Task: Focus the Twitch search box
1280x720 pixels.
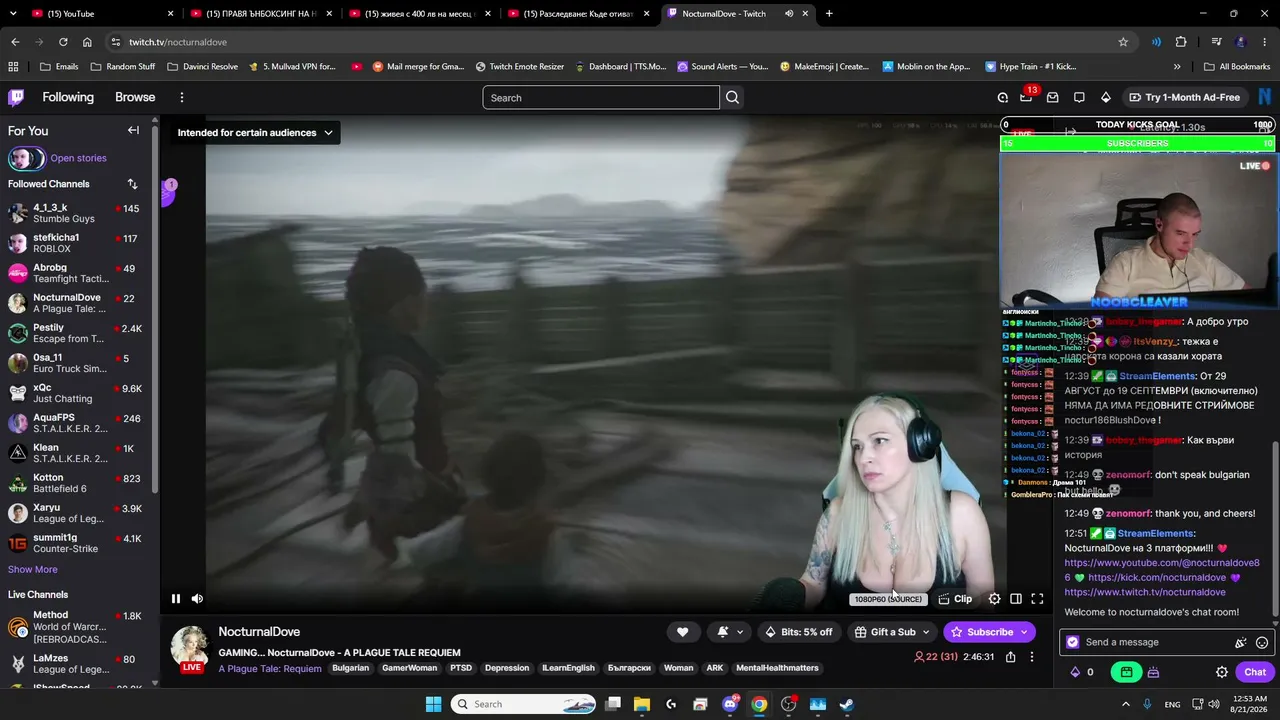Action: 601,97
